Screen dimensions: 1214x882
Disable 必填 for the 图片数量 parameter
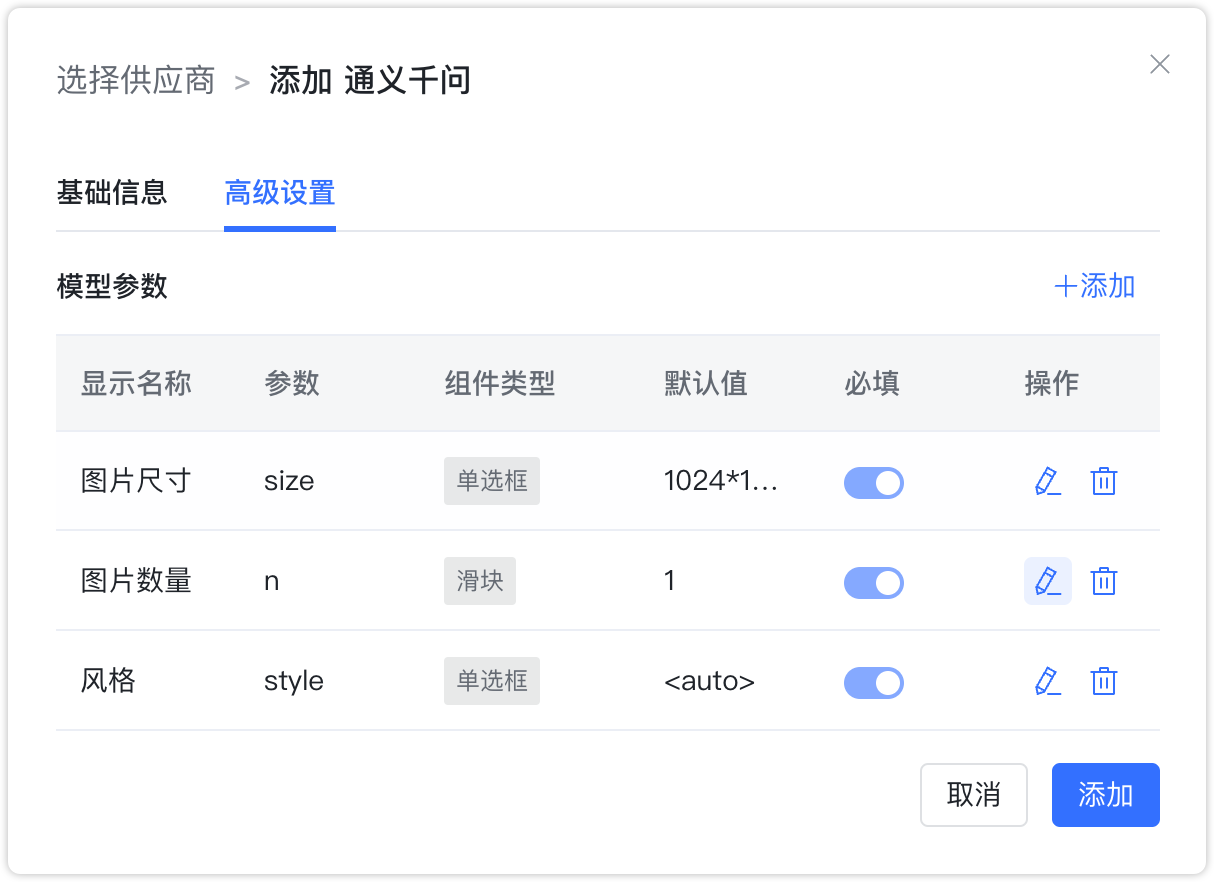coord(873,581)
